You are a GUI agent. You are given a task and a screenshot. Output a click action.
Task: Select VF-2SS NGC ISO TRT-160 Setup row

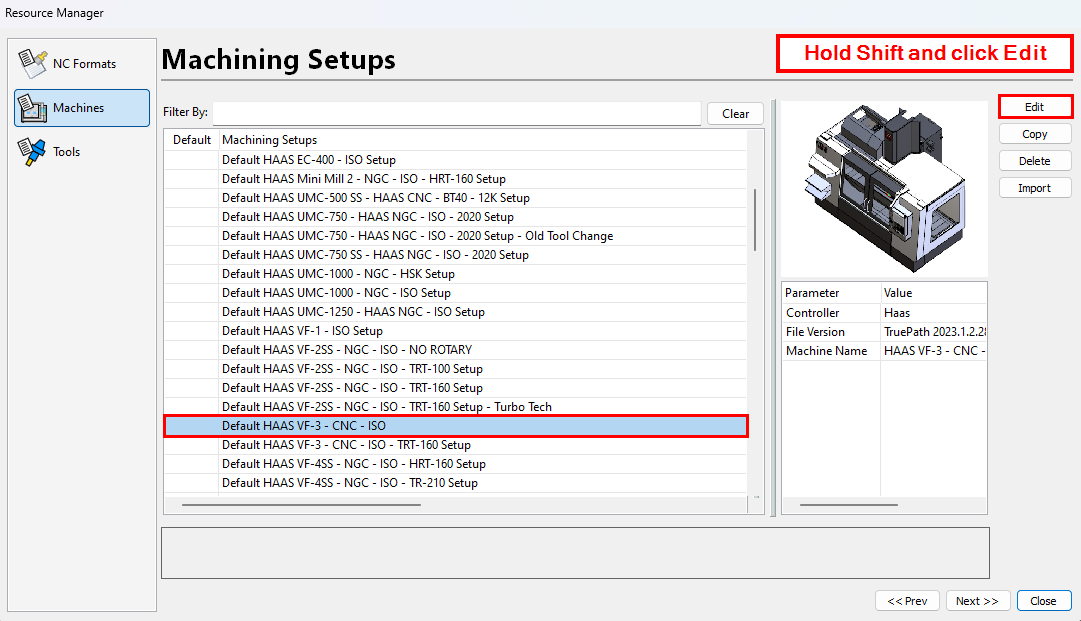456,388
